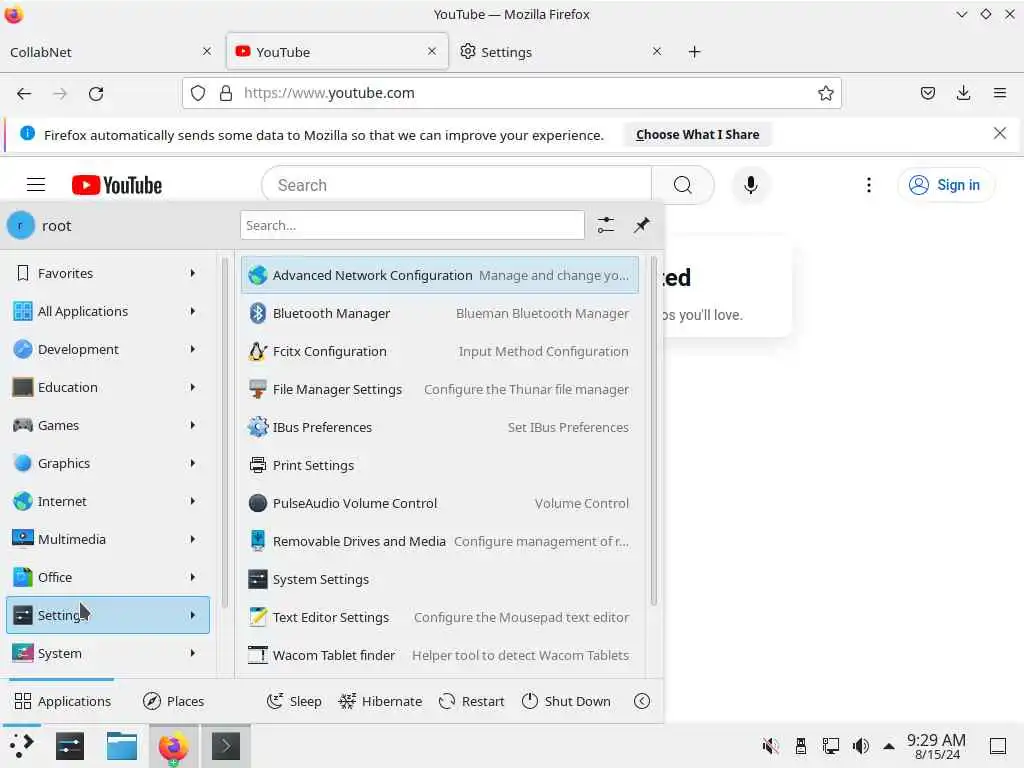Expand the Office category

[108, 577]
